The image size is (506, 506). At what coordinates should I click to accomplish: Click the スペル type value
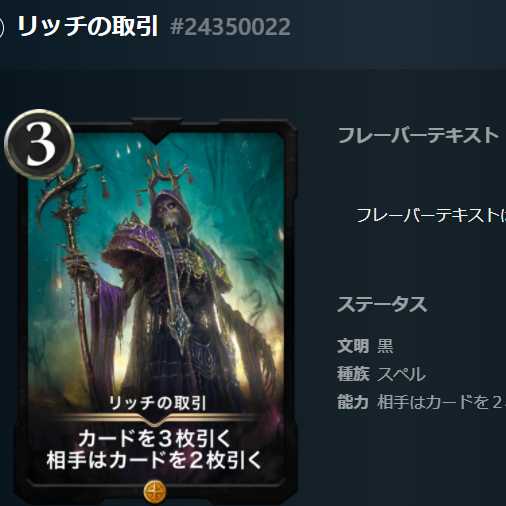click(401, 374)
